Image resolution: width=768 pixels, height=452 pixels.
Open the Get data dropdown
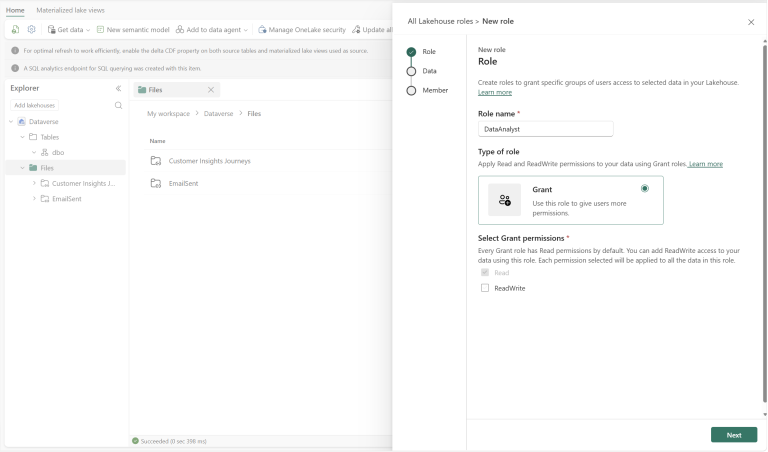[x=69, y=30]
